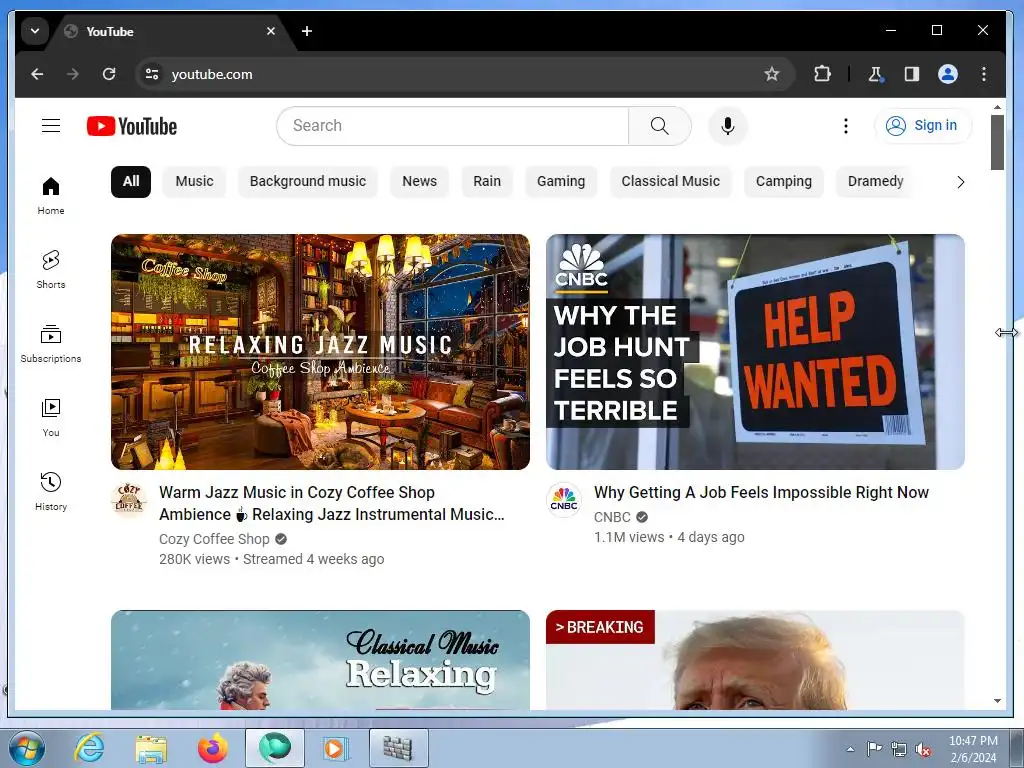Open the CNBC channel avatar

pyautogui.click(x=564, y=500)
